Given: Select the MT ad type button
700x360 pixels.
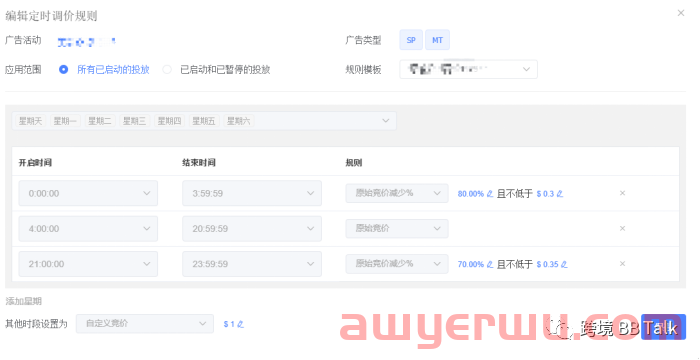Looking at the screenshot, I should point(438,40).
